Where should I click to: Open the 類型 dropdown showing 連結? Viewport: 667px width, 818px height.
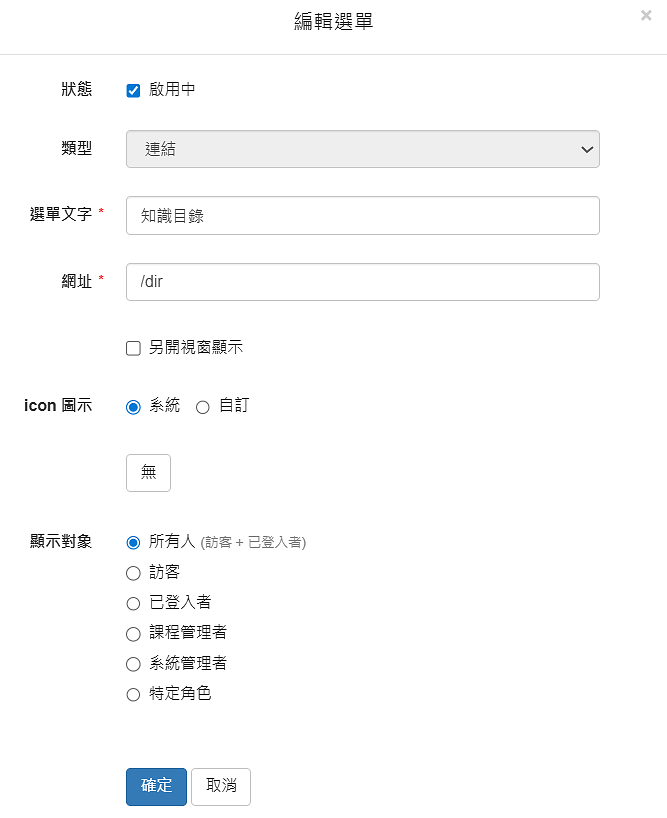pos(362,149)
